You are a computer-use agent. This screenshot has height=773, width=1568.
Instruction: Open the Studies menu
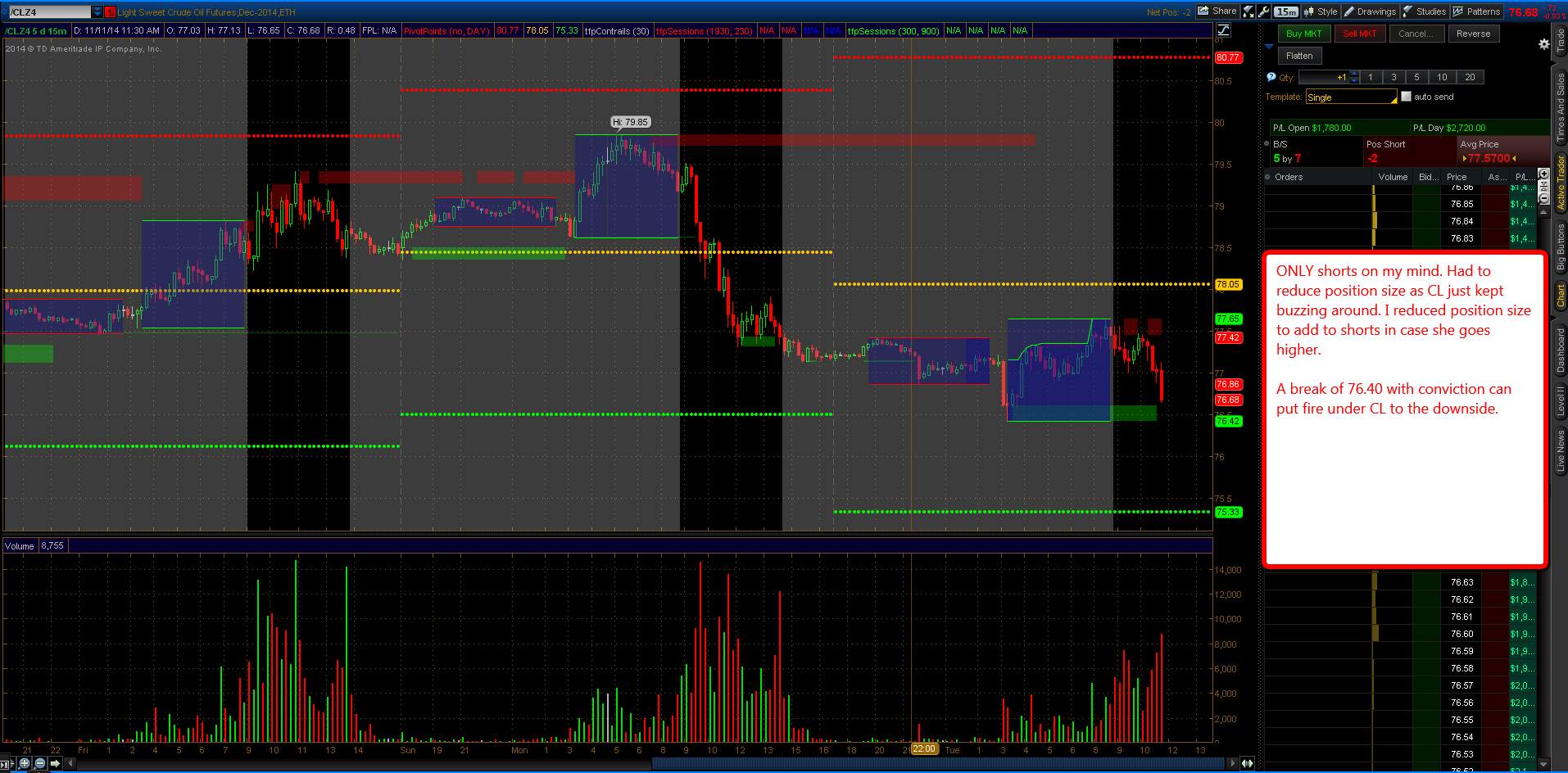pos(1425,11)
